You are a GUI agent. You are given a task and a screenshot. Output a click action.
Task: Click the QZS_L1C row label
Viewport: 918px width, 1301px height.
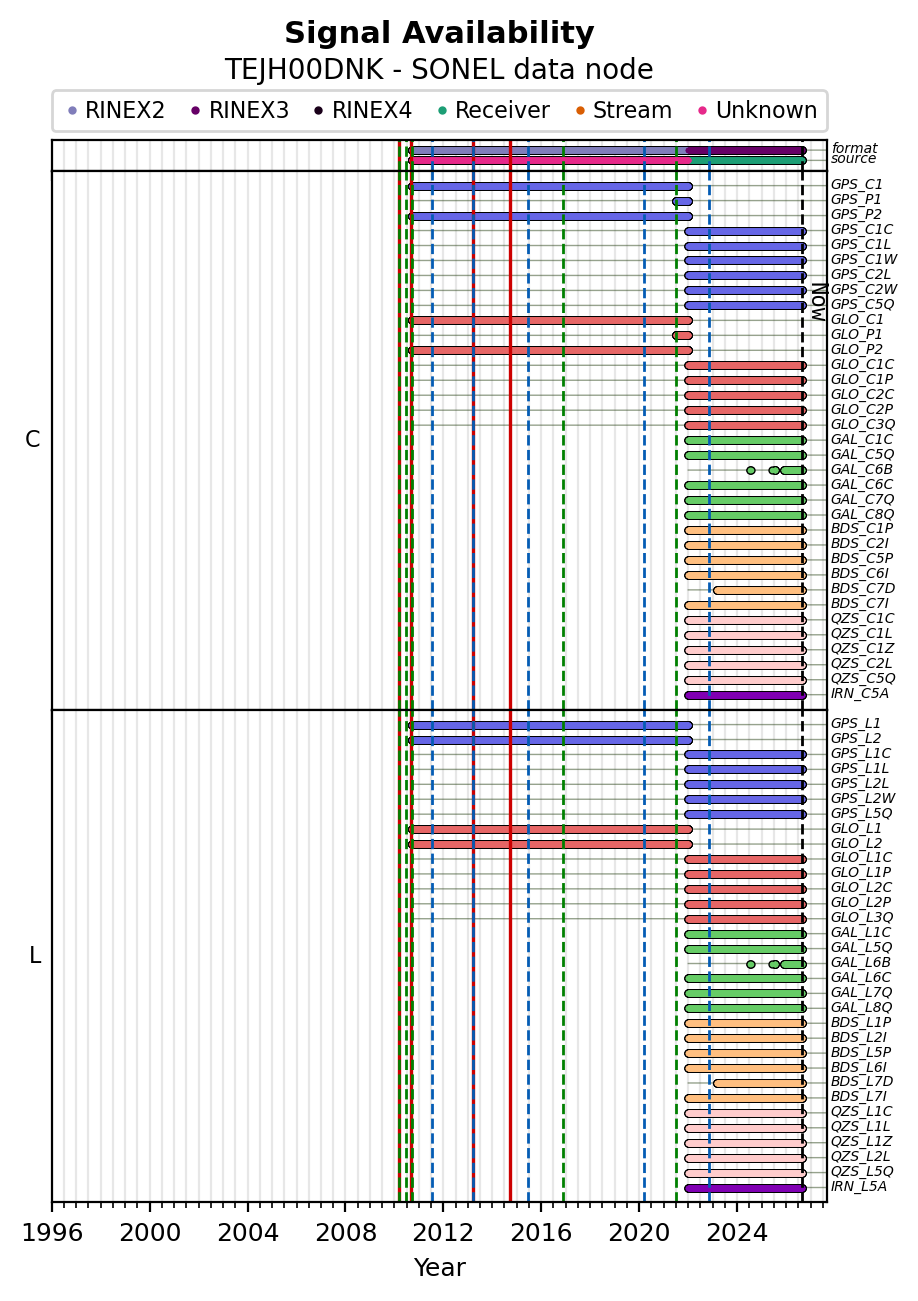[x=862, y=1112]
